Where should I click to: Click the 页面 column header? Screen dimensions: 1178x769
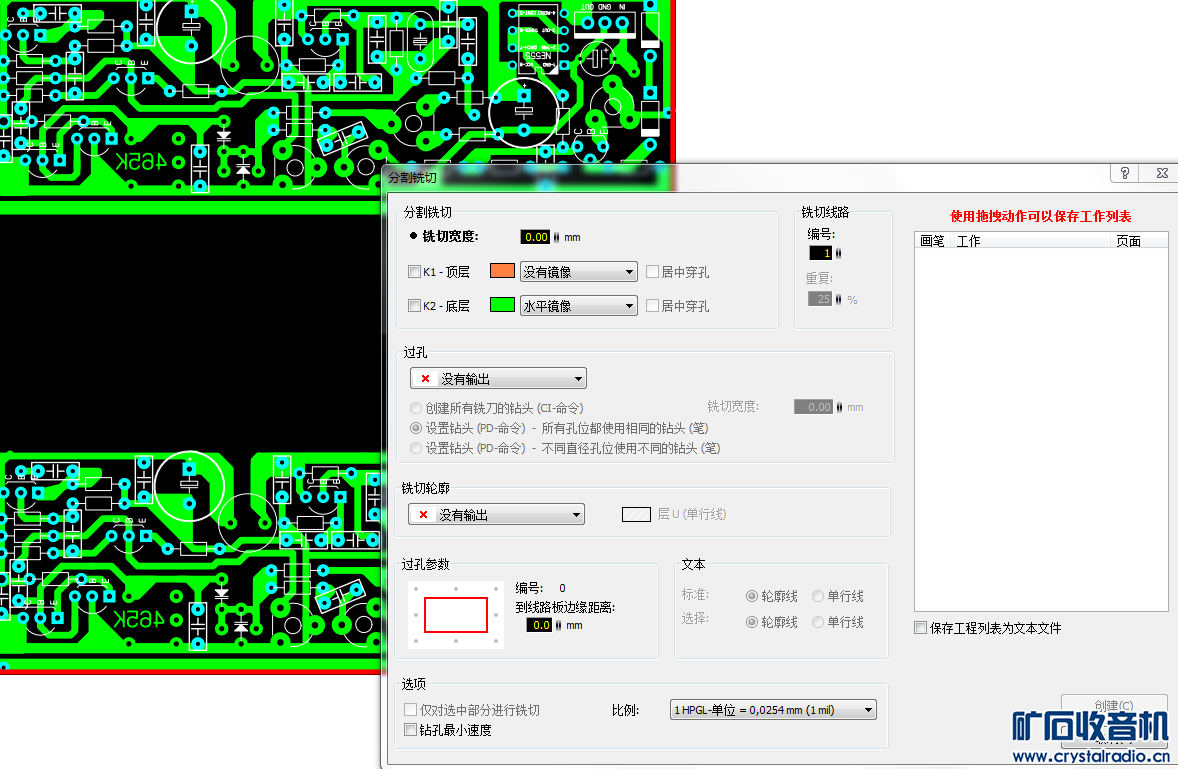click(1138, 241)
